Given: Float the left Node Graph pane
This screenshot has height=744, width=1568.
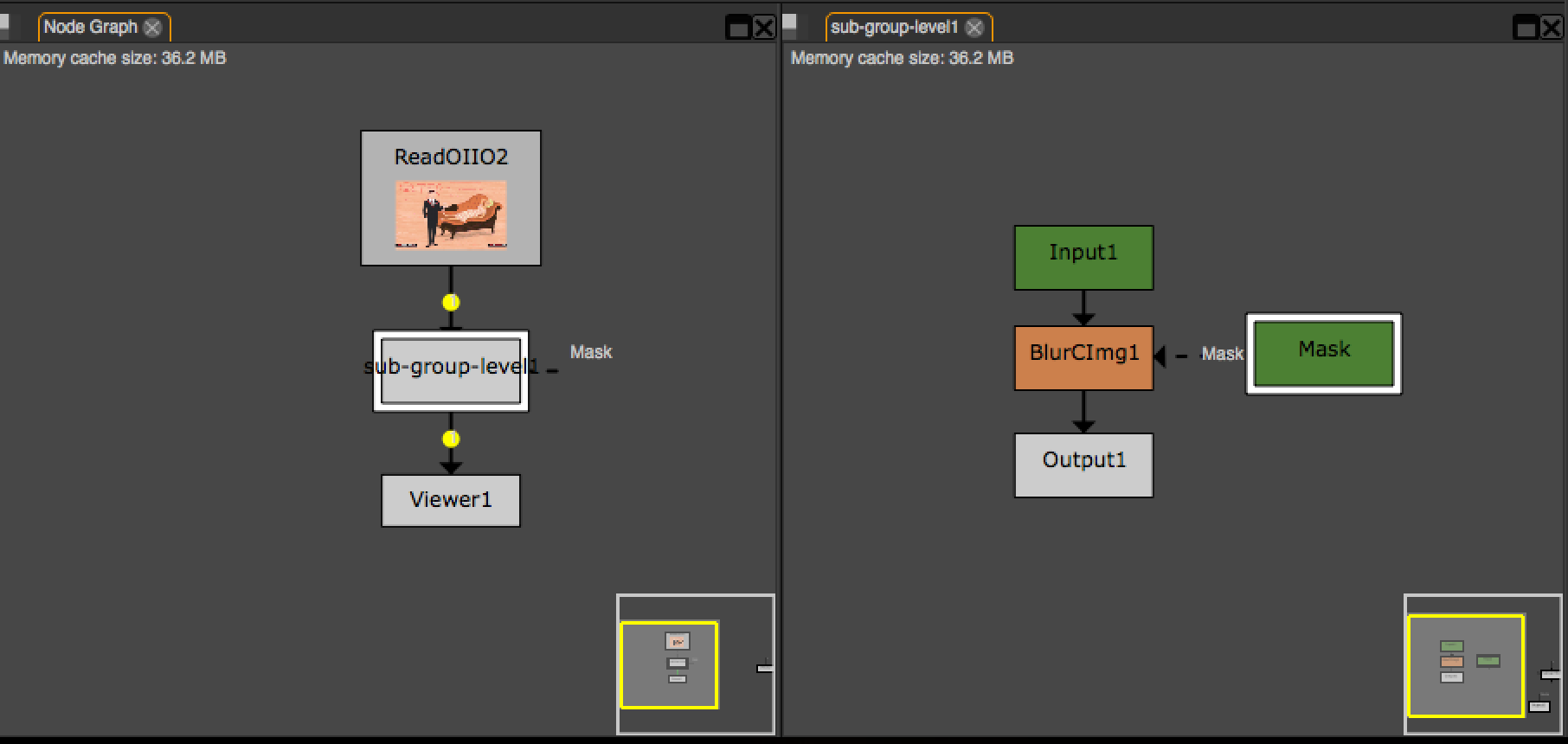Looking at the screenshot, I should [x=738, y=29].
